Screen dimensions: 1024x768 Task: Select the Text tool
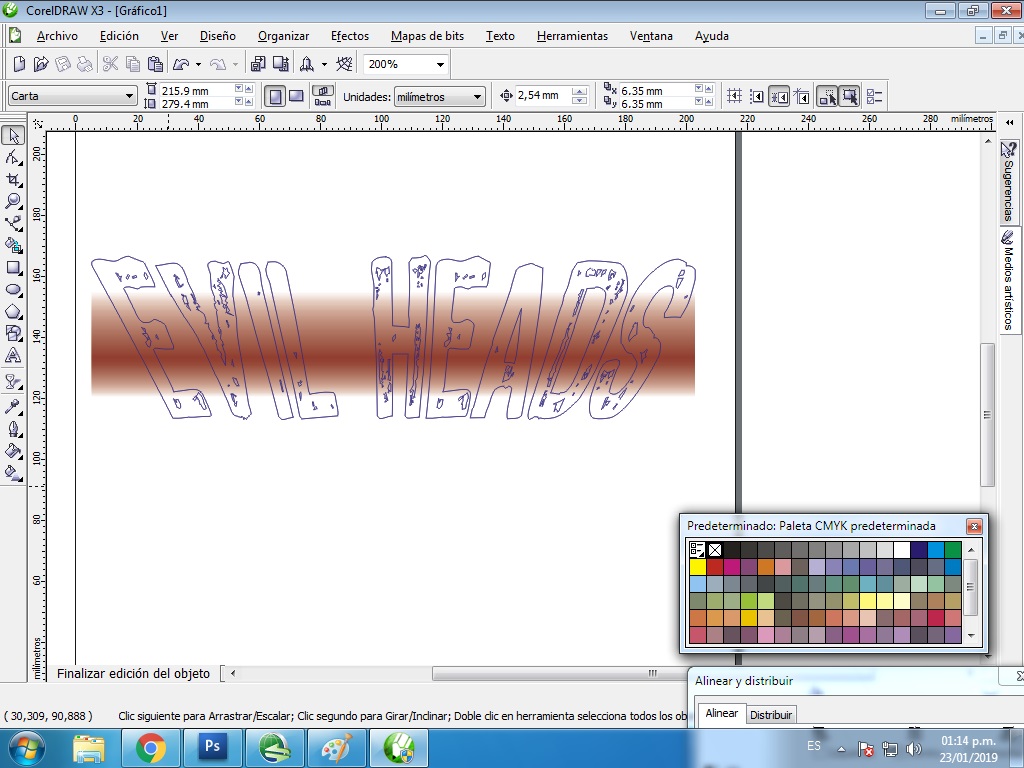[x=13, y=356]
